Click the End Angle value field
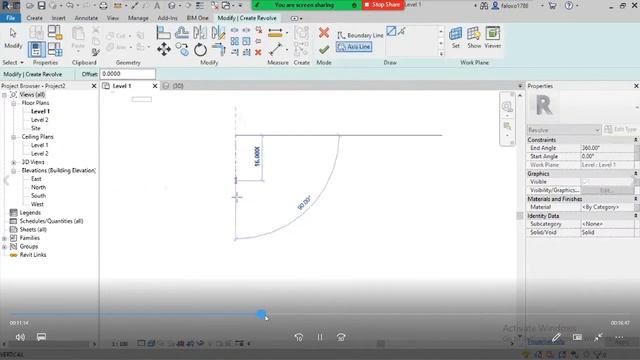 click(607, 148)
